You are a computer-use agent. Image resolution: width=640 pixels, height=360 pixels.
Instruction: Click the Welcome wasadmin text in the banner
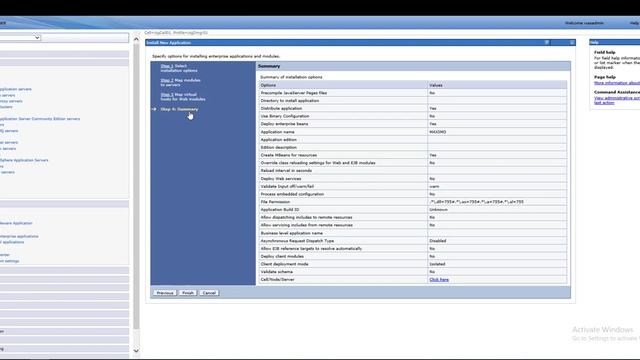point(584,23)
